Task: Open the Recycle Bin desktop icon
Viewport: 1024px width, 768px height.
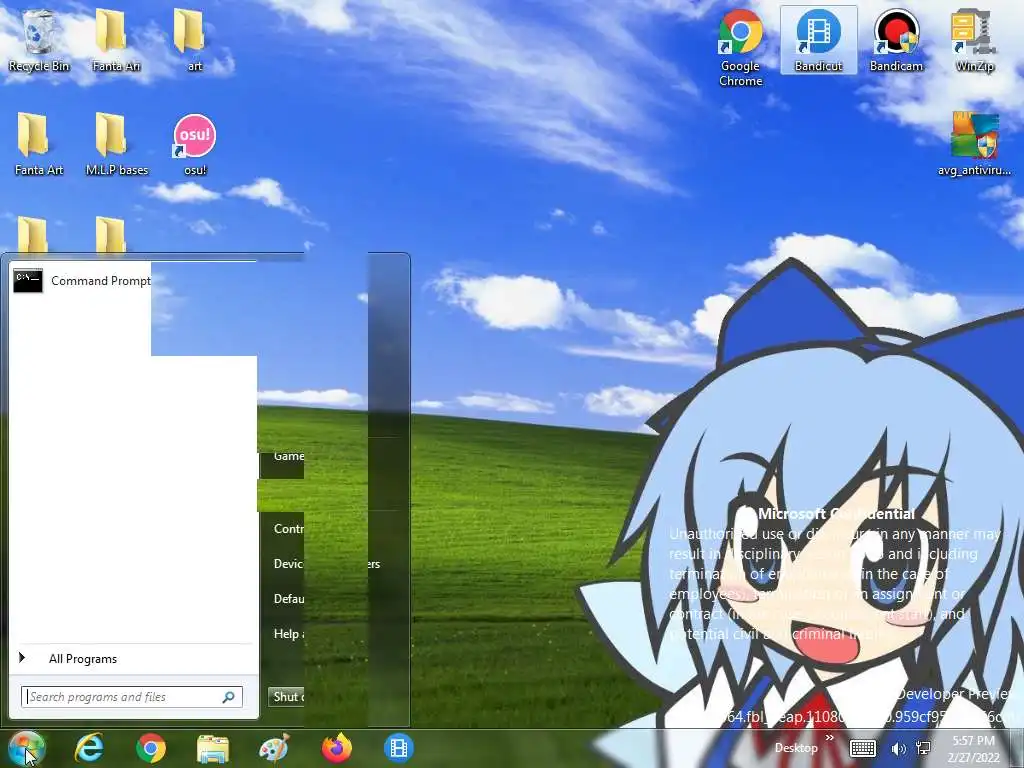Action: 39,40
